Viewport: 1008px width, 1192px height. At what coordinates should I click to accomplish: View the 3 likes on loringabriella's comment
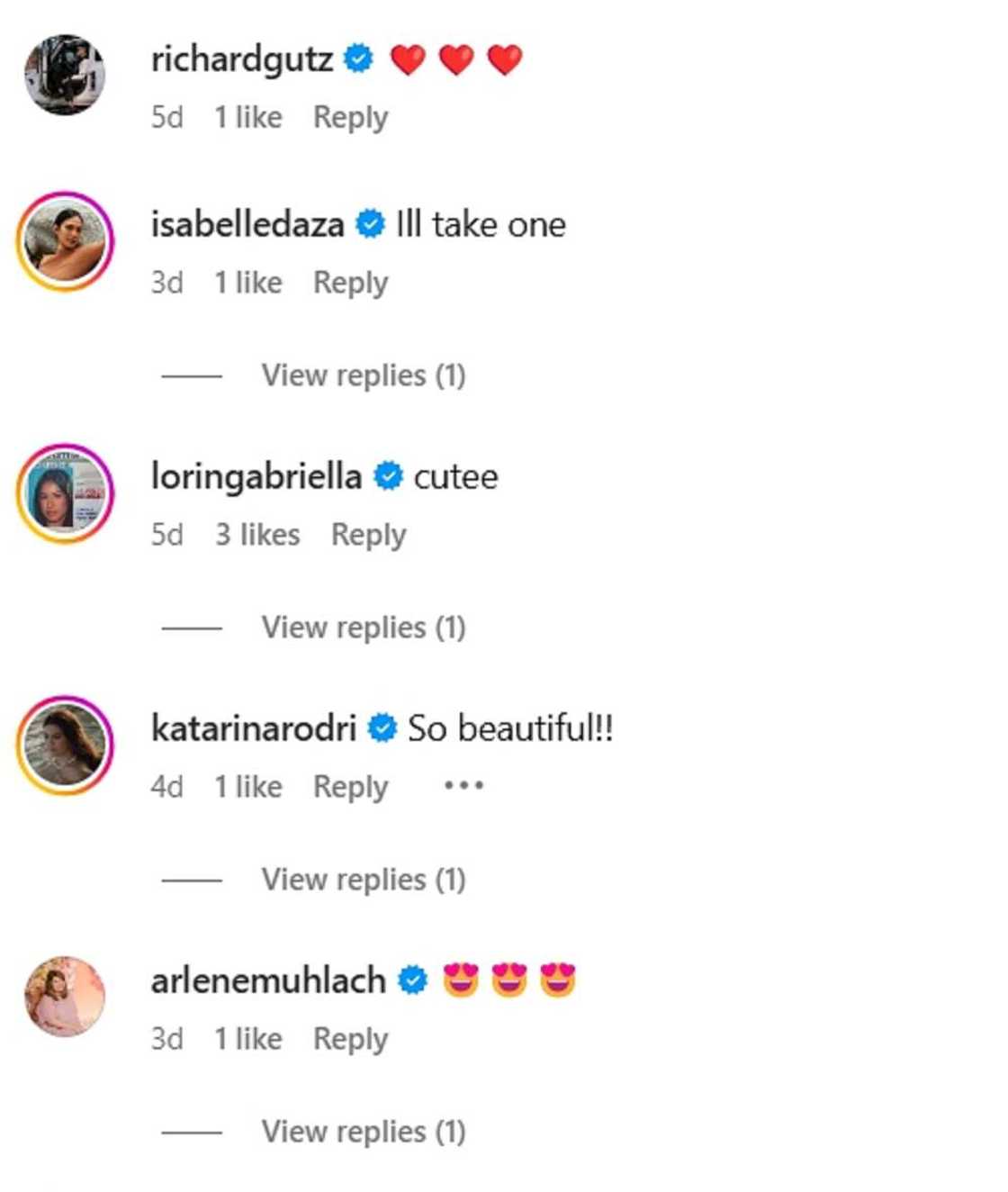tap(256, 535)
